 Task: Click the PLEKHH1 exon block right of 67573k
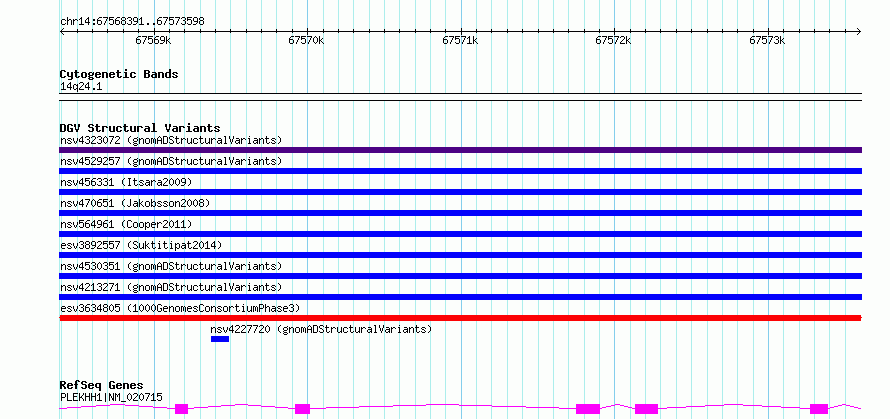pos(819,409)
